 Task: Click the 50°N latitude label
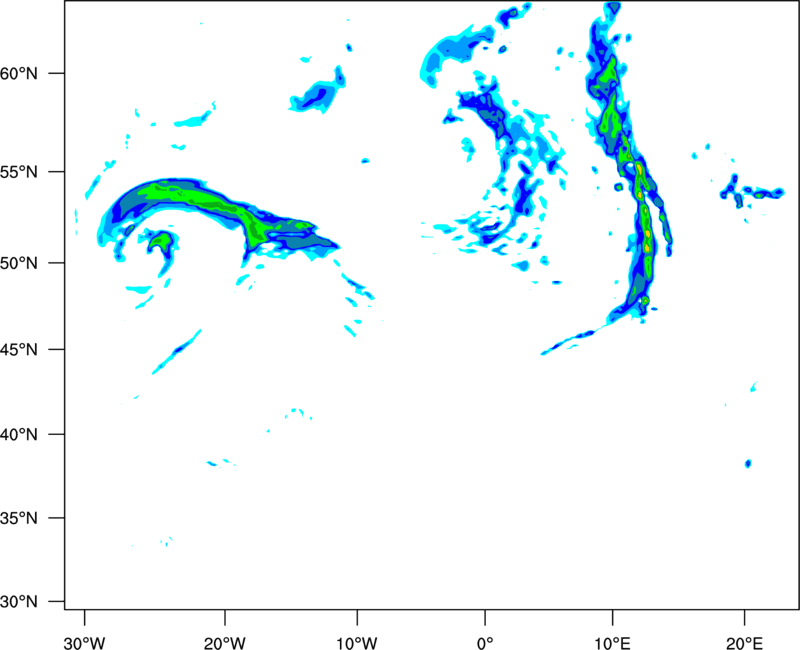coord(19,263)
